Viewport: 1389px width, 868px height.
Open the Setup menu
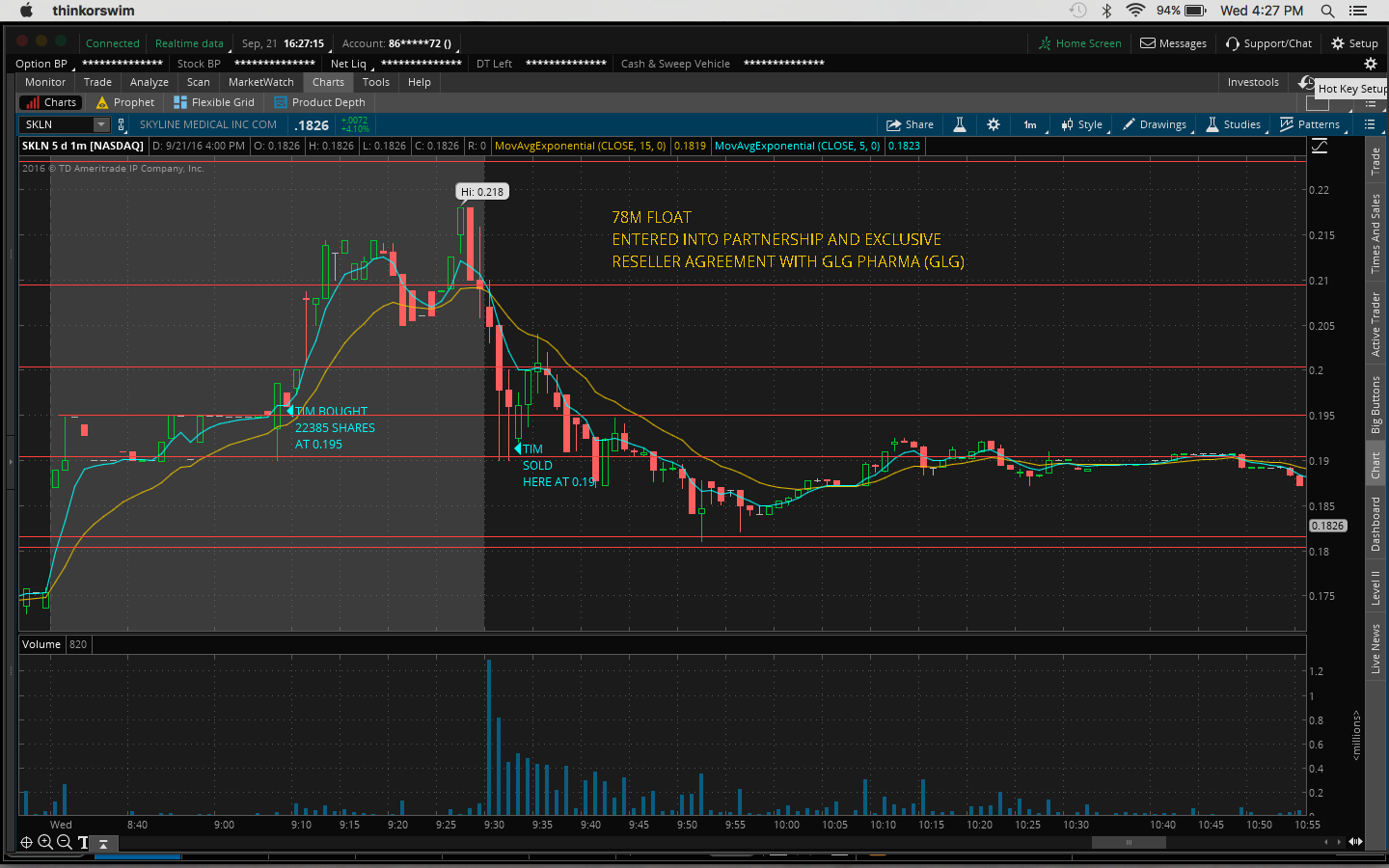click(1354, 43)
